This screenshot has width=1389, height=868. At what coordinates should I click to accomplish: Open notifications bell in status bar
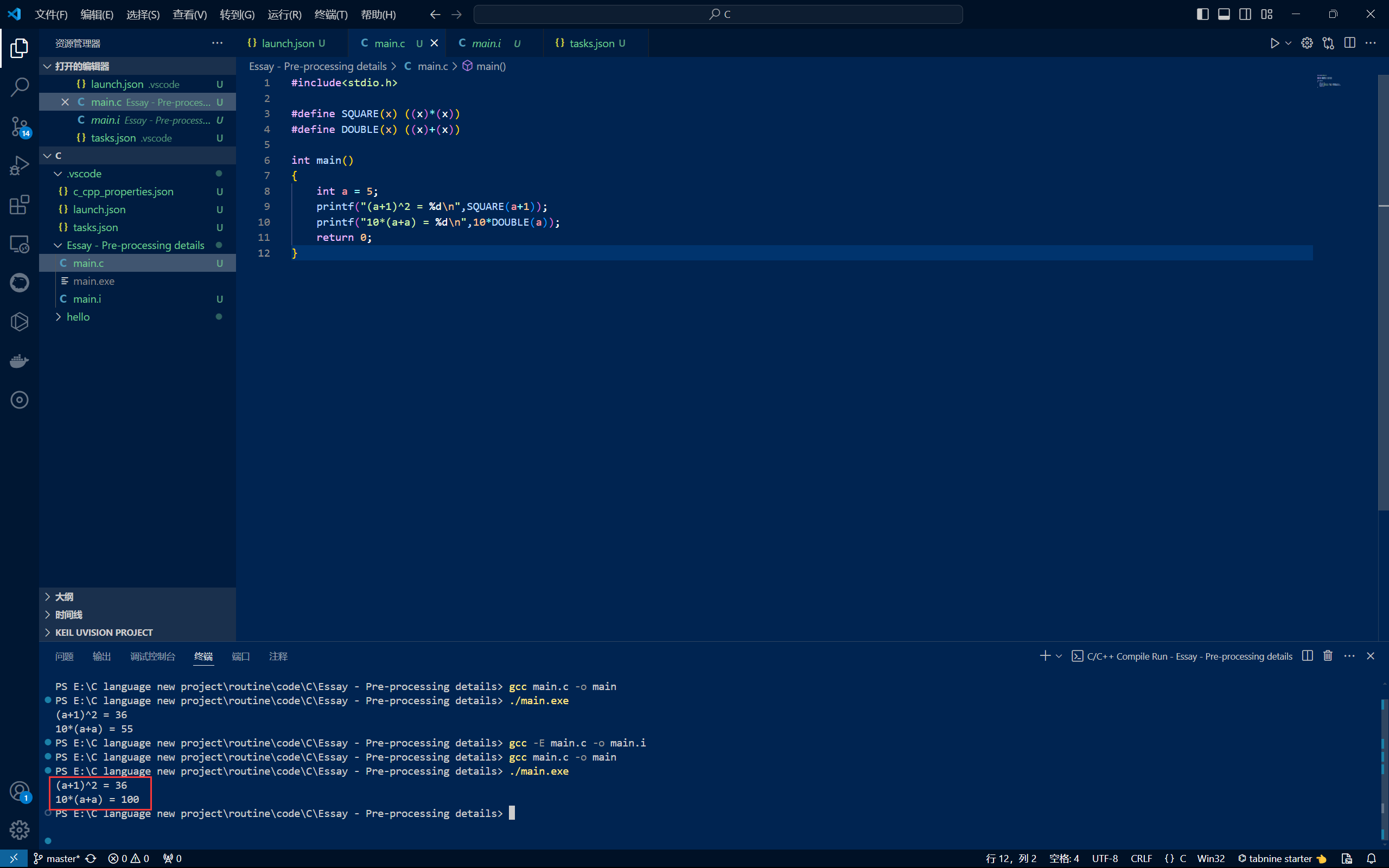(x=1371, y=858)
